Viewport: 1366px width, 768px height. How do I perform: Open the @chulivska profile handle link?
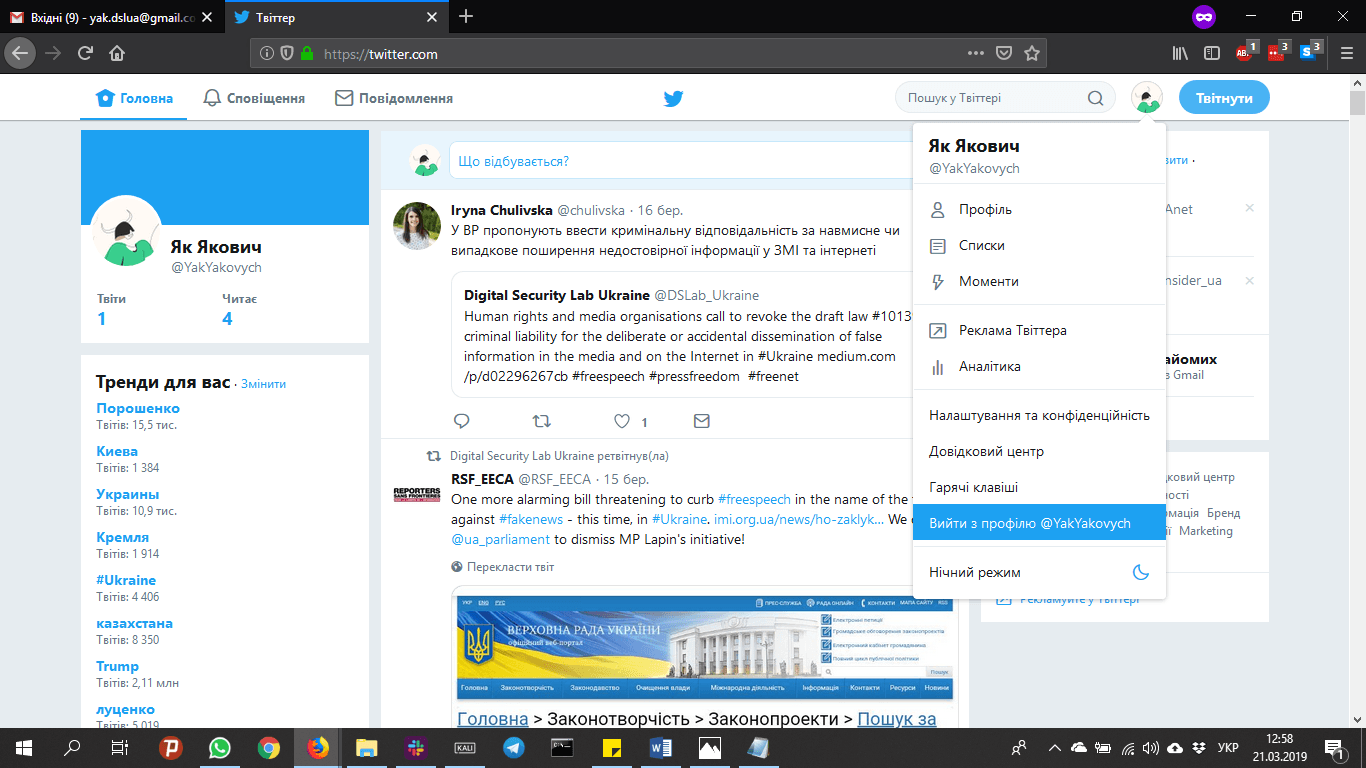(591, 210)
